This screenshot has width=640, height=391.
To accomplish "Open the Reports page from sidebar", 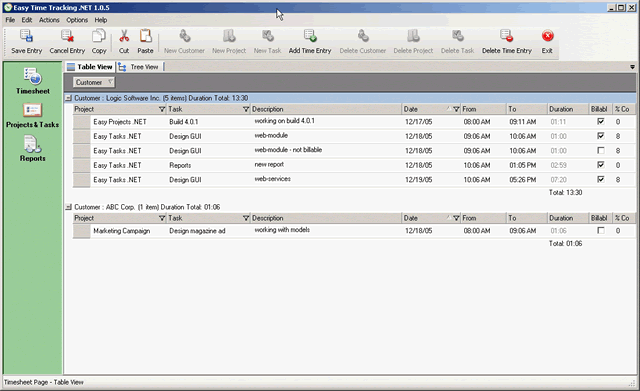I will click(33, 149).
